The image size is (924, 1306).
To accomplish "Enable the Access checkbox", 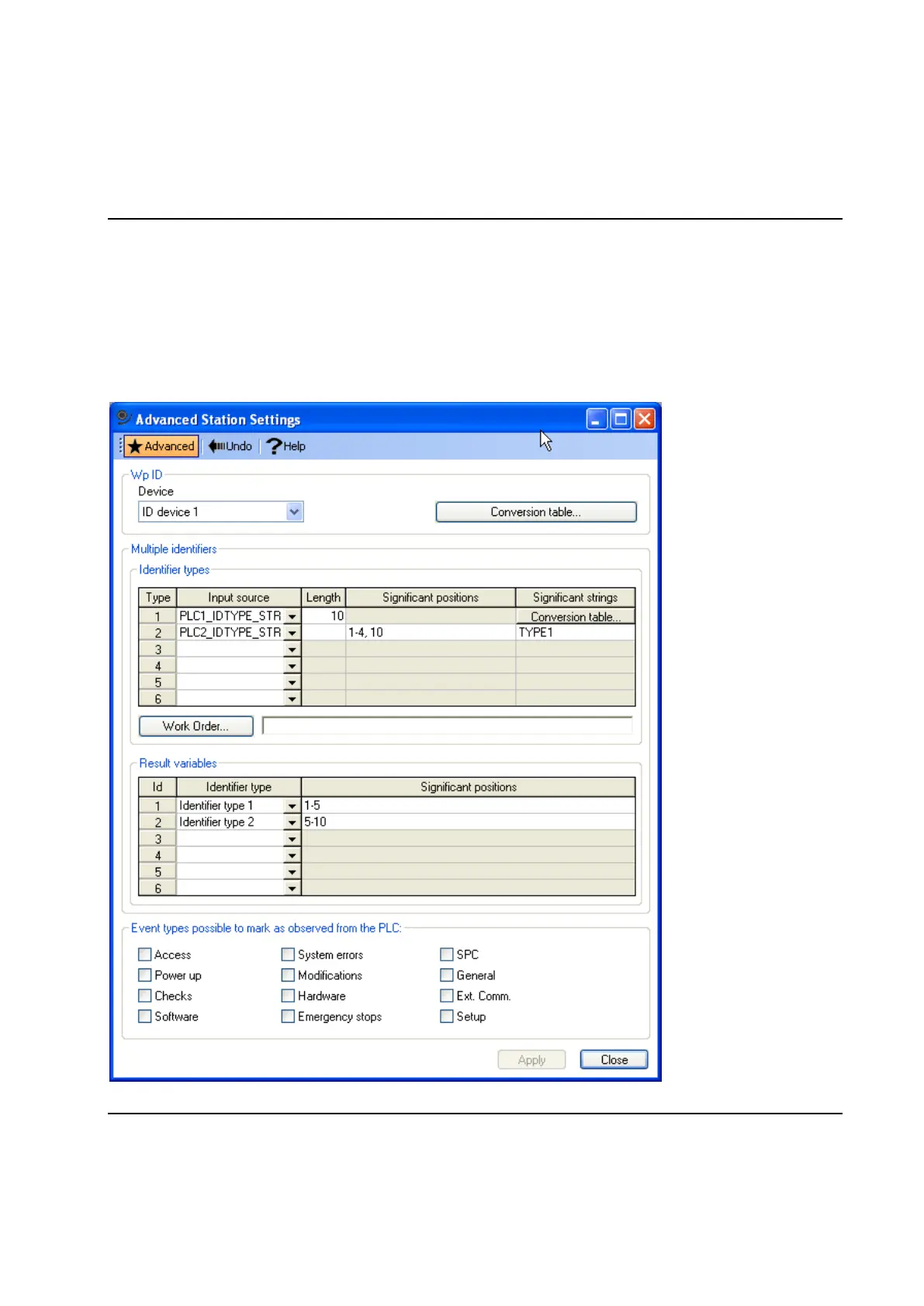I will click(144, 954).
